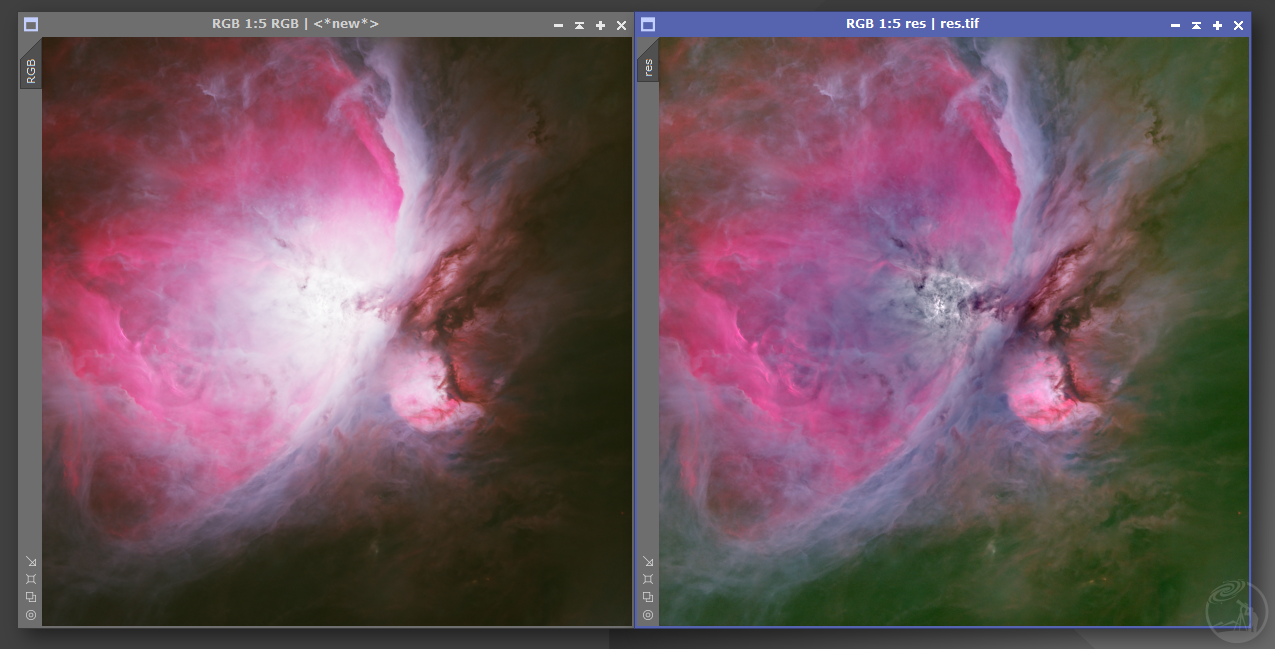Maximize the RGB image window

coord(600,25)
